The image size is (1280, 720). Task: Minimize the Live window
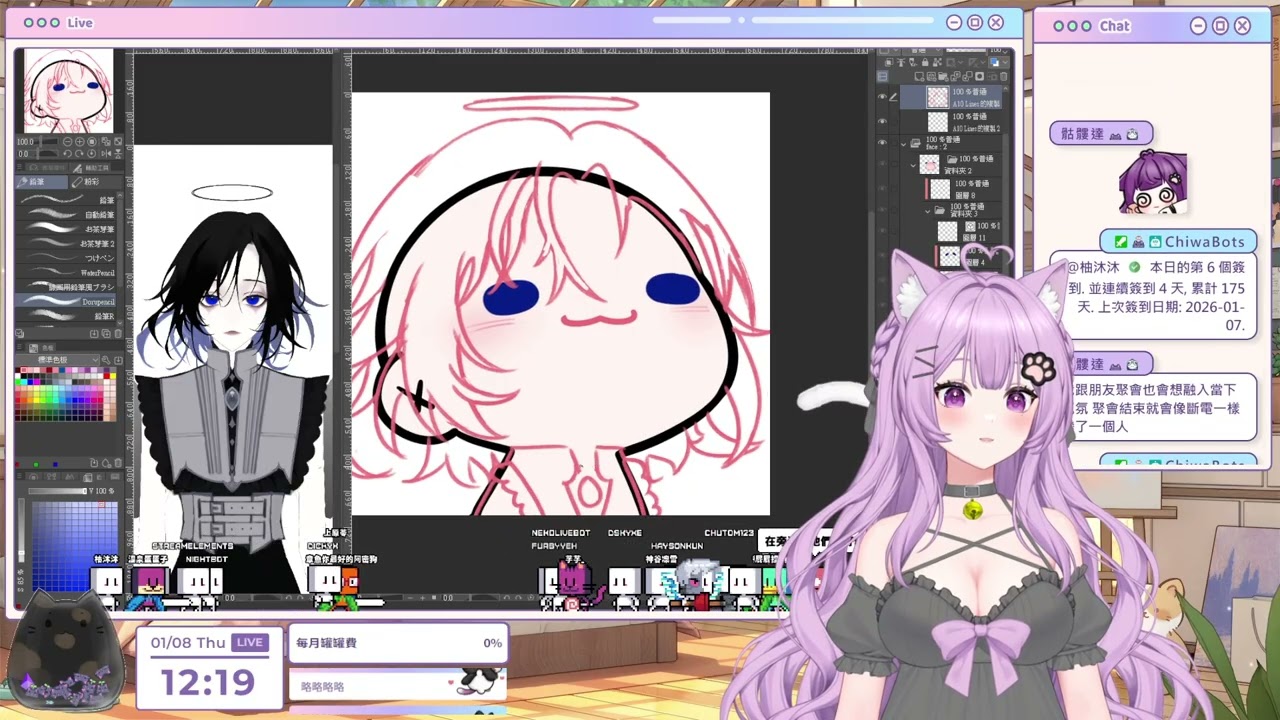pyautogui.click(x=953, y=22)
